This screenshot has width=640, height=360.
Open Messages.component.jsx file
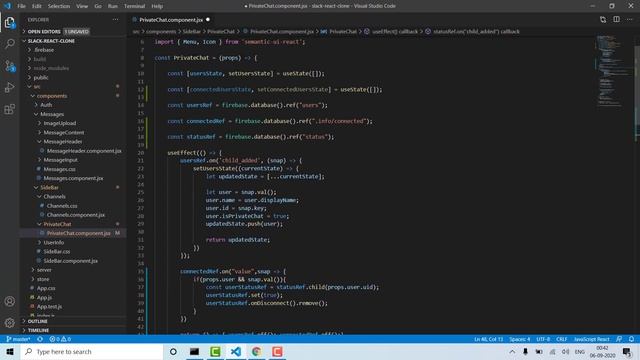coord(73,178)
